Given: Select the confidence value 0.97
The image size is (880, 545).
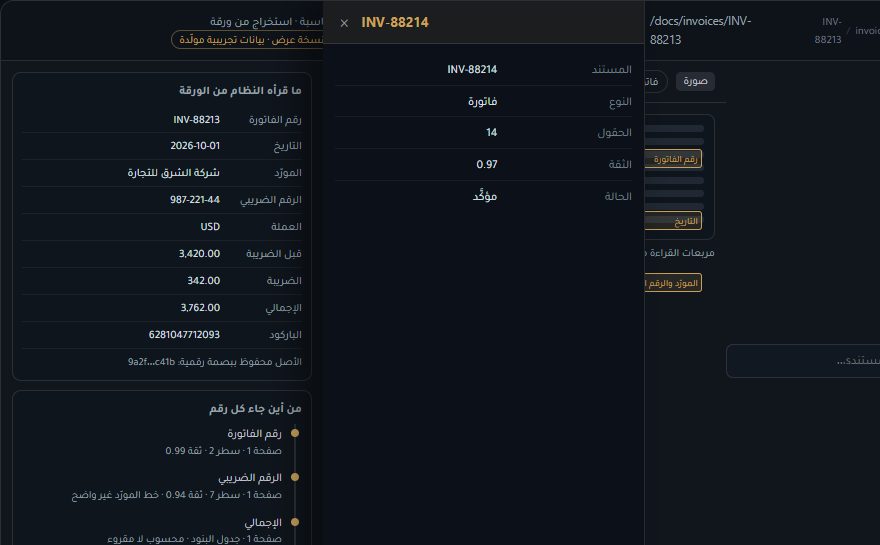Looking at the screenshot, I should pos(487,164).
